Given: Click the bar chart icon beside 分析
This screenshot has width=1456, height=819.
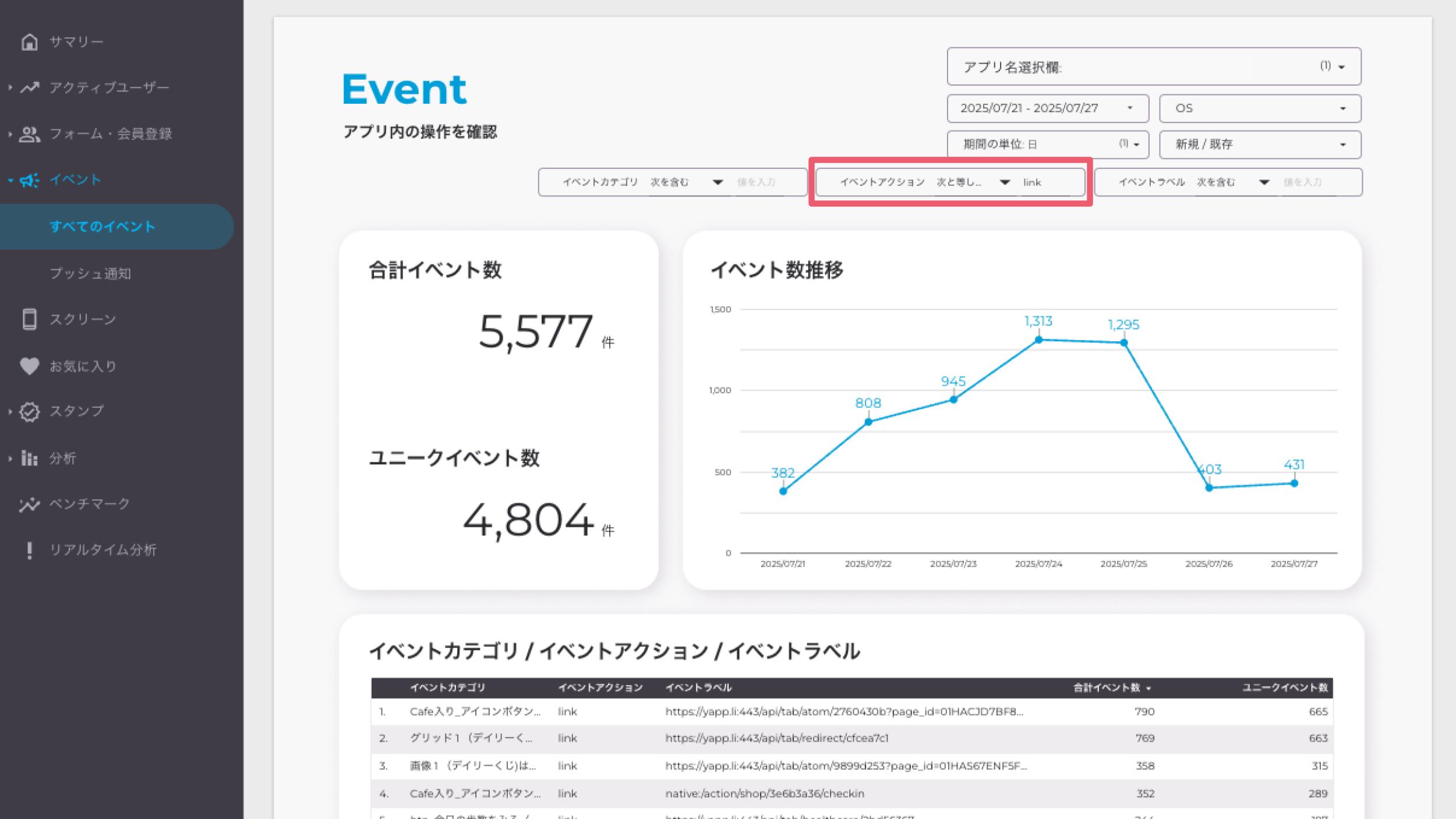Looking at the screenshot, I should pos(29,458).
